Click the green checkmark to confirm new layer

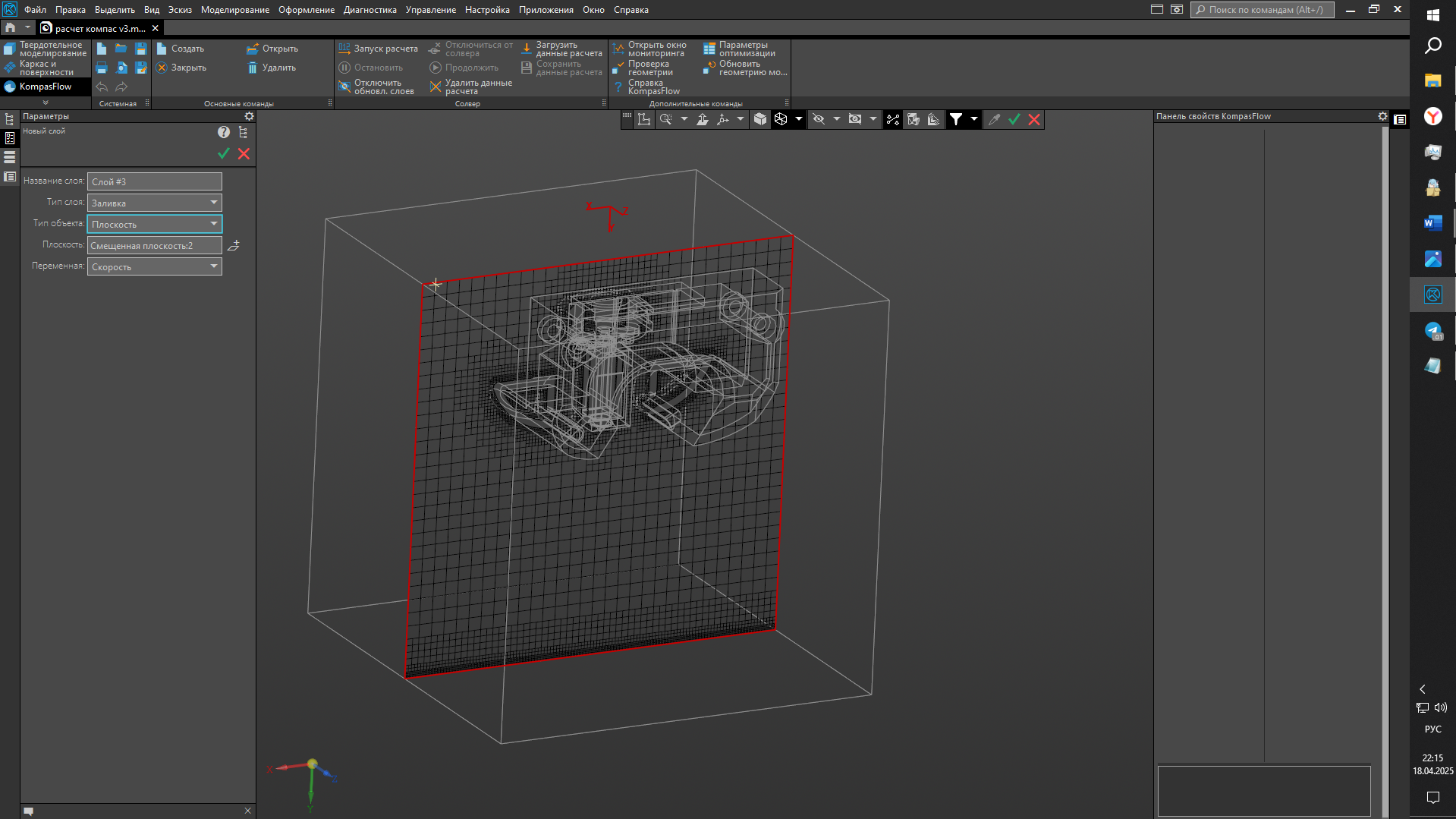(x=223, y=153)
